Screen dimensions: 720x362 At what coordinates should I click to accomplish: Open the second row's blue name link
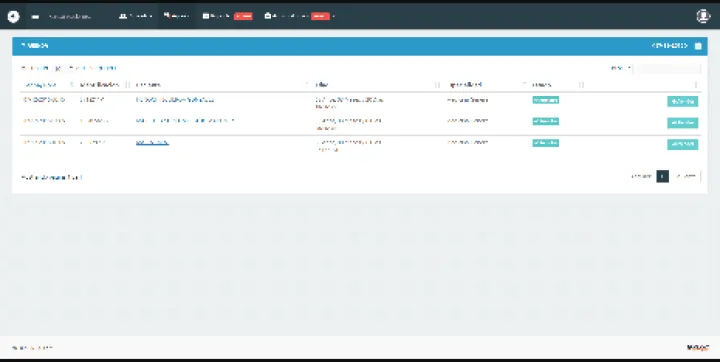click(x=185, y=121)
